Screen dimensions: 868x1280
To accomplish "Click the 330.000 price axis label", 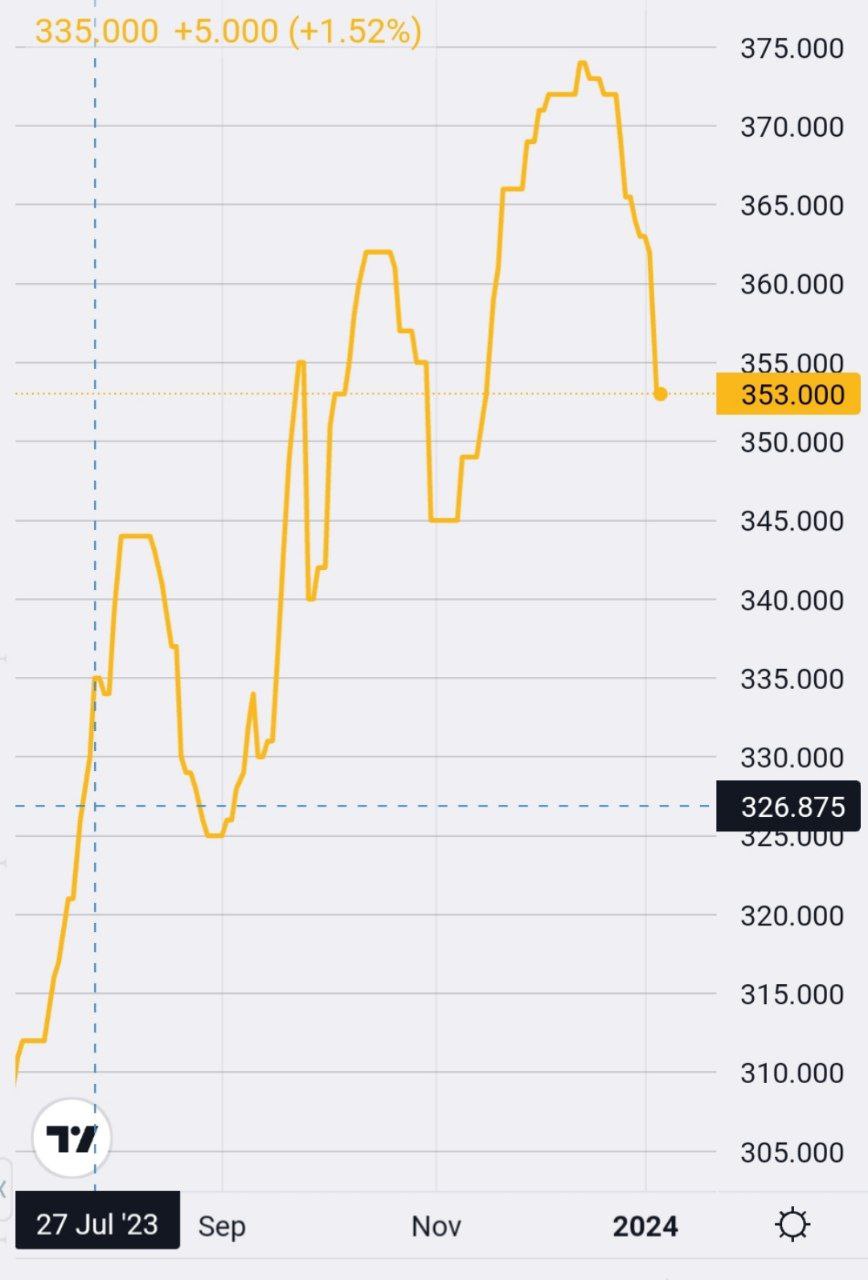I will [x=792, y=758].
